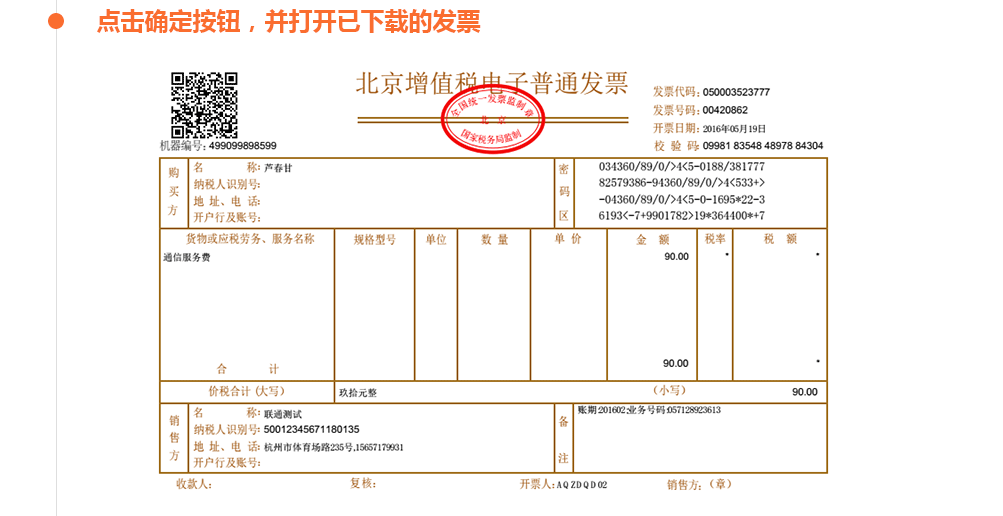Screen dimensions: 1003x516
Task: Click the 收款人 label
Action: [194, 485]
